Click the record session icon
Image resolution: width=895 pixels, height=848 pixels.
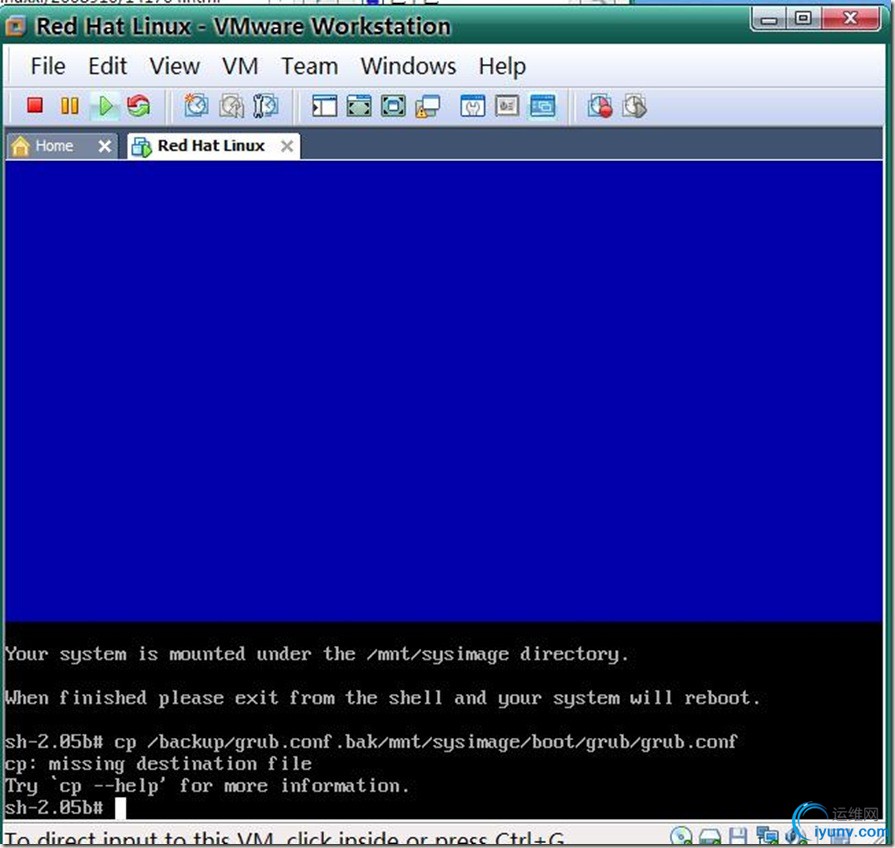point(600,106)
